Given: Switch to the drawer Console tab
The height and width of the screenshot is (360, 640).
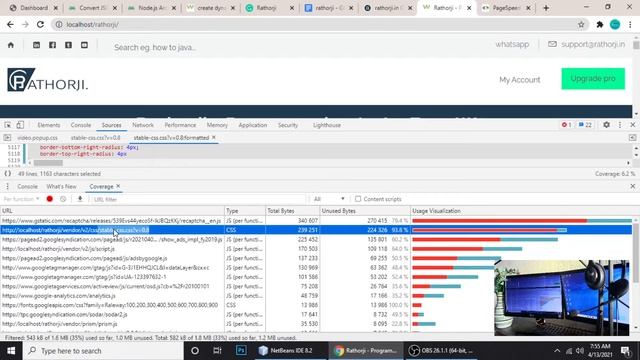Looking at the screenshot, I should (x=27, y=186).
